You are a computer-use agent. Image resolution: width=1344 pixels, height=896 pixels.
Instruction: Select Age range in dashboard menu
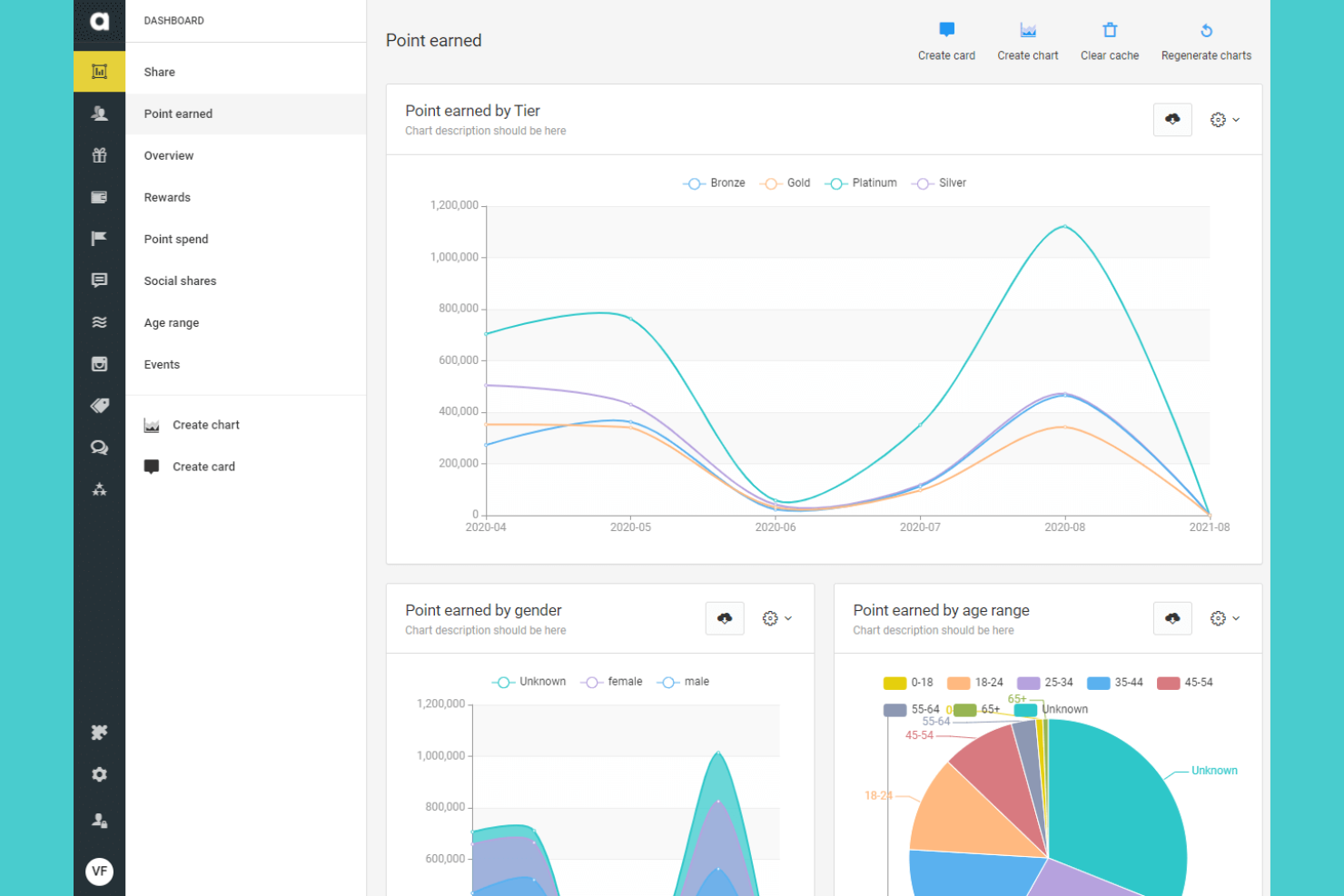245,322
